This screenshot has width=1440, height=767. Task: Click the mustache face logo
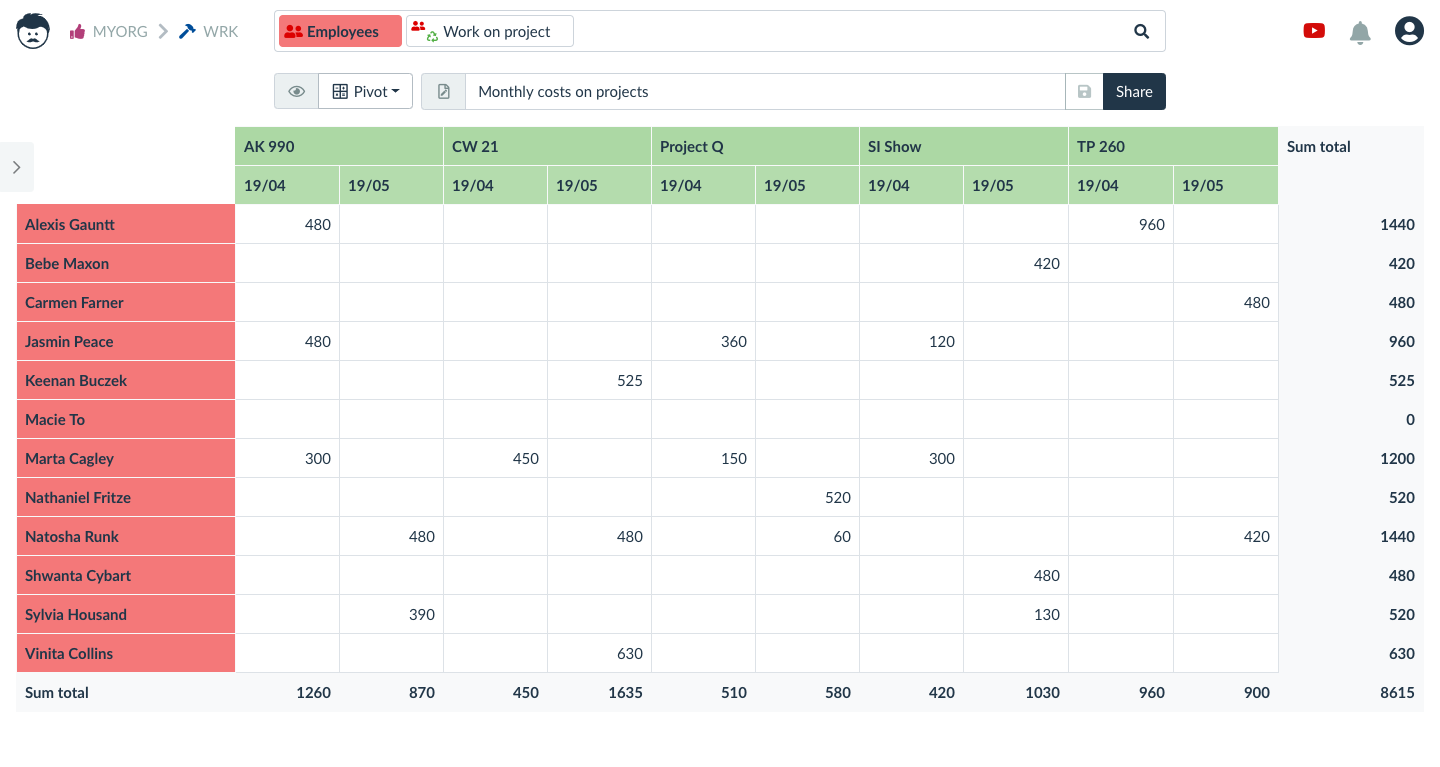tap(33, 31)
